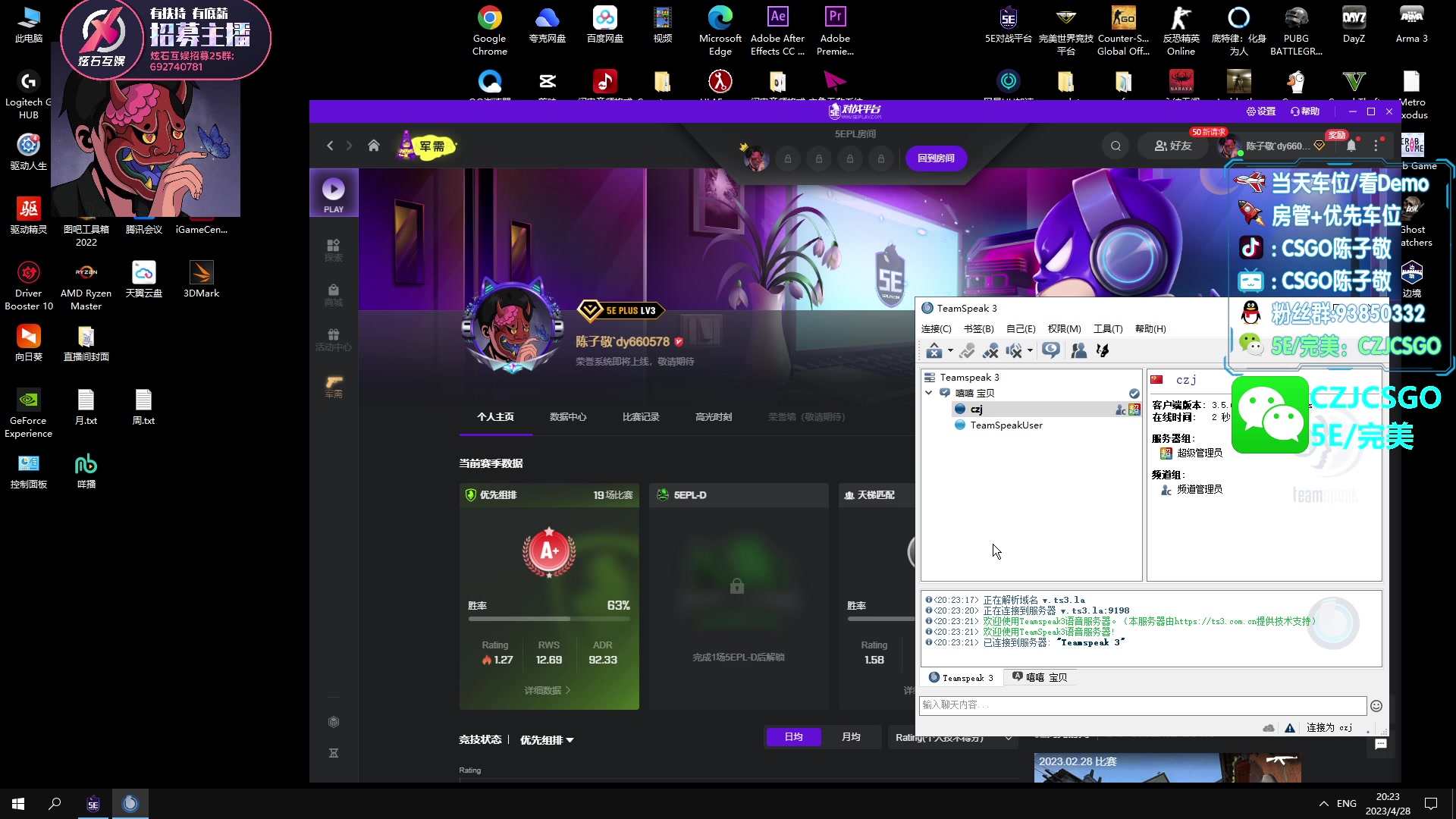Open TeamSpeak from the Windows taskbar
Viewport: 1456px width, 819px height.
pyautogui.click(x=130, y=804)
